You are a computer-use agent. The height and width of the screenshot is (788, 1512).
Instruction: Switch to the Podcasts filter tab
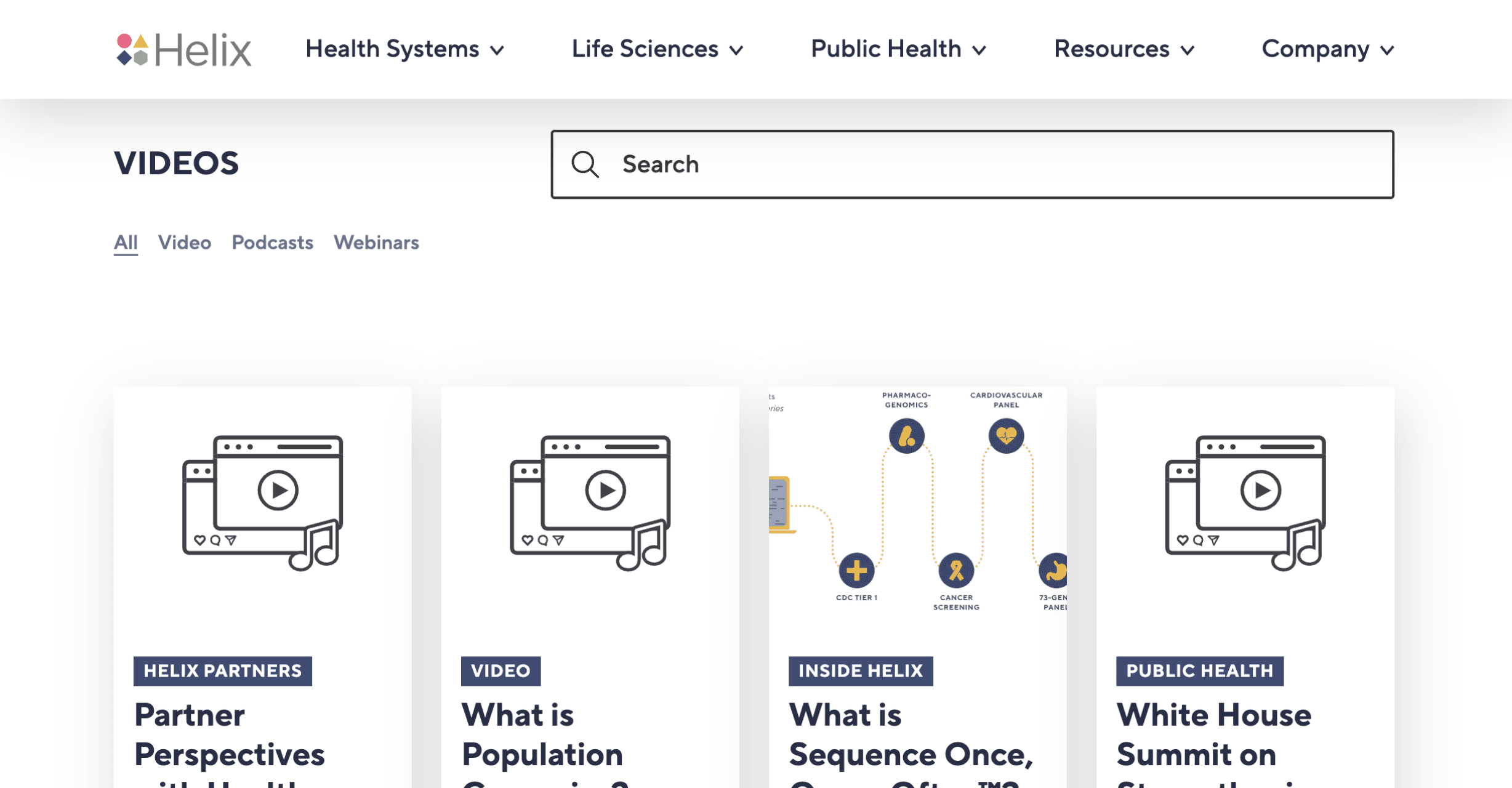tap(272, 243)
